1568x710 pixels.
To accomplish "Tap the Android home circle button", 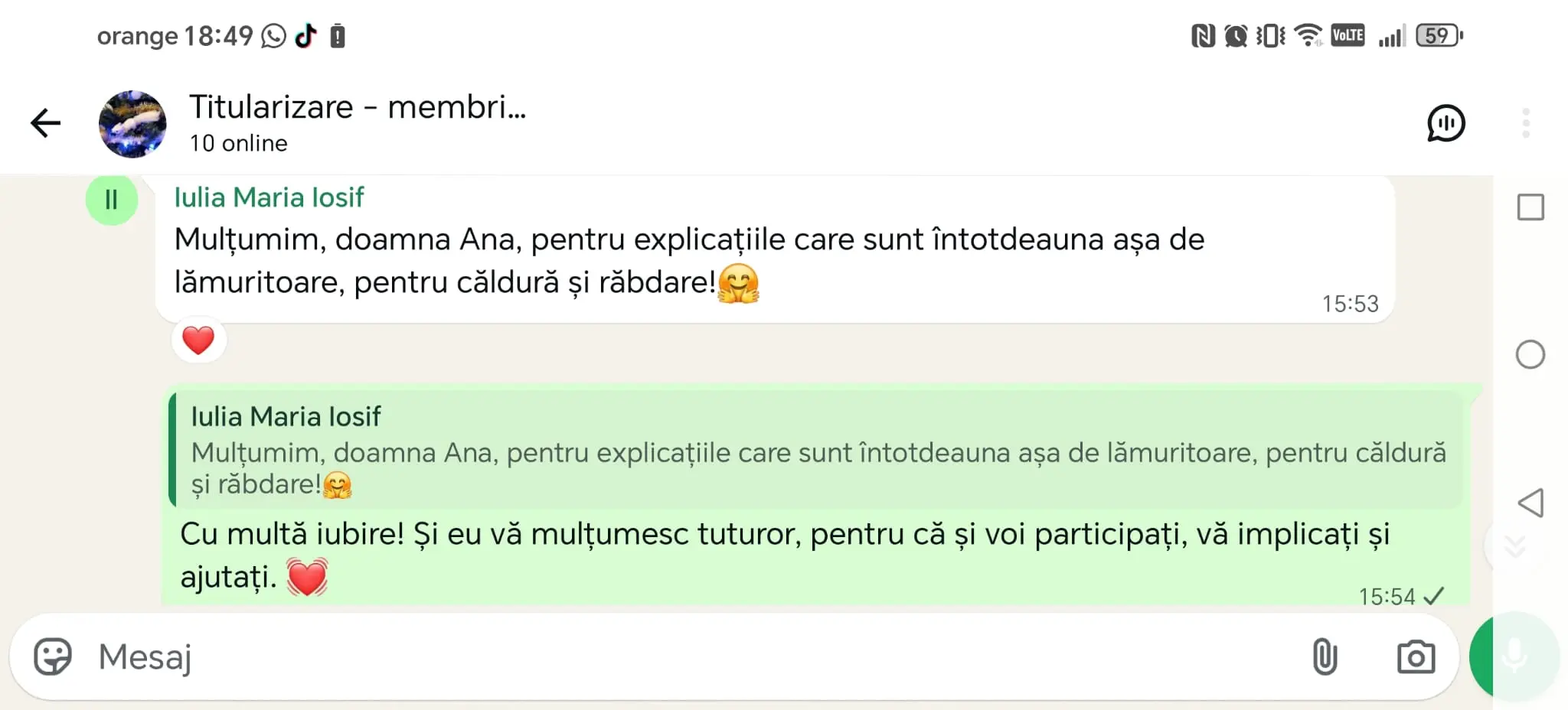I will pyautogui.click(x=1530, y=355).
